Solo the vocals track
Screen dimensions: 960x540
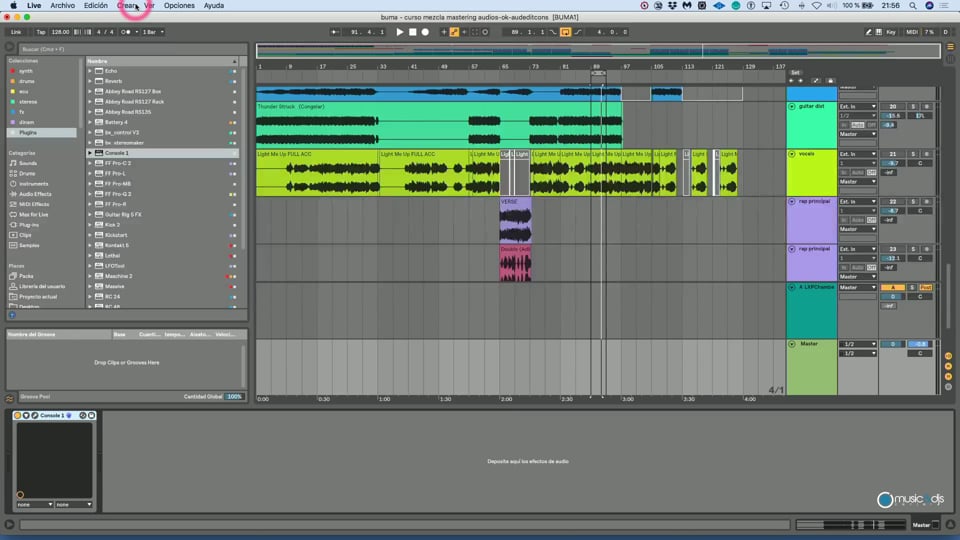[913, 154]
